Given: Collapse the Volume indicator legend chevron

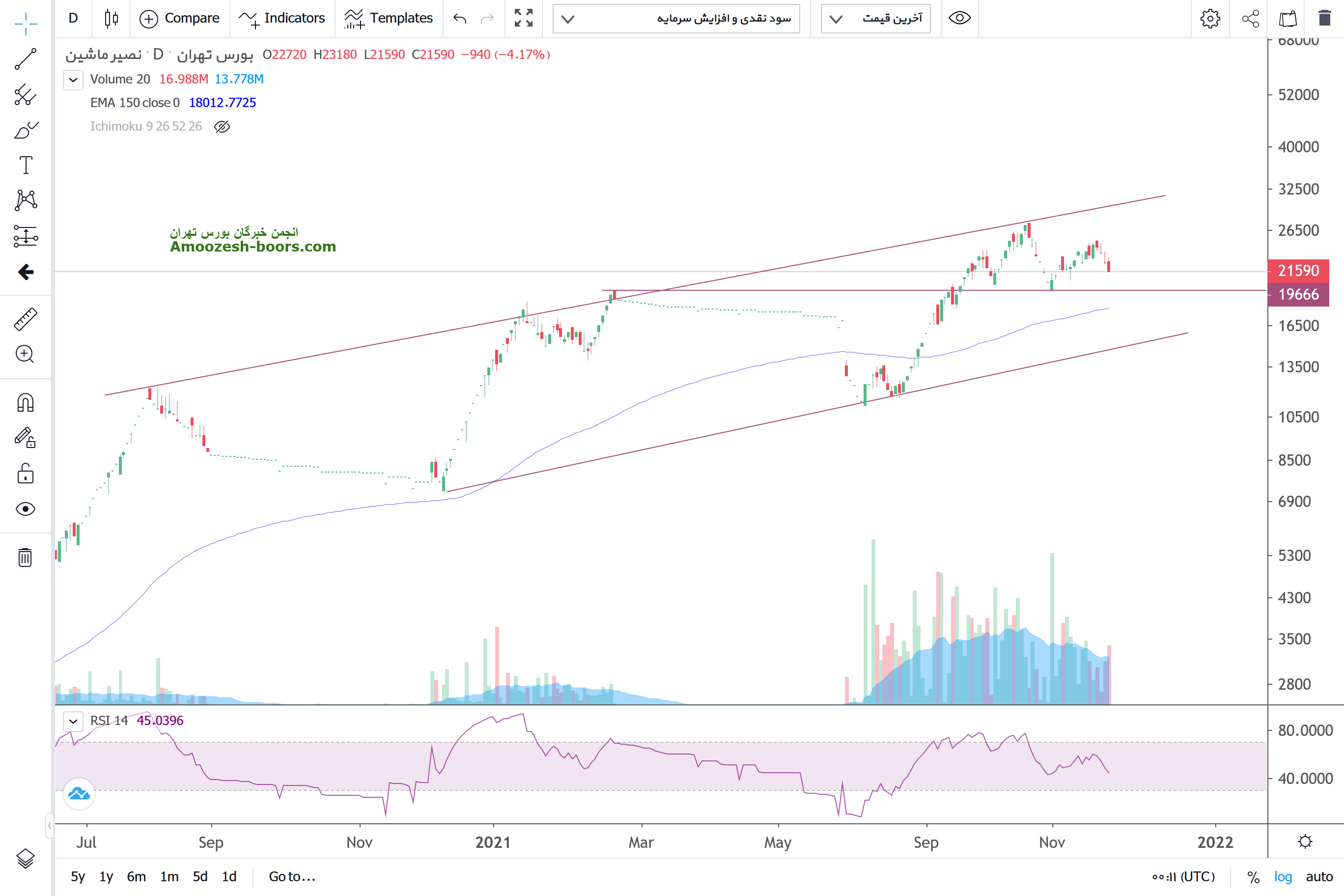Looking at the screenshot, I should [x=73, y=80].
